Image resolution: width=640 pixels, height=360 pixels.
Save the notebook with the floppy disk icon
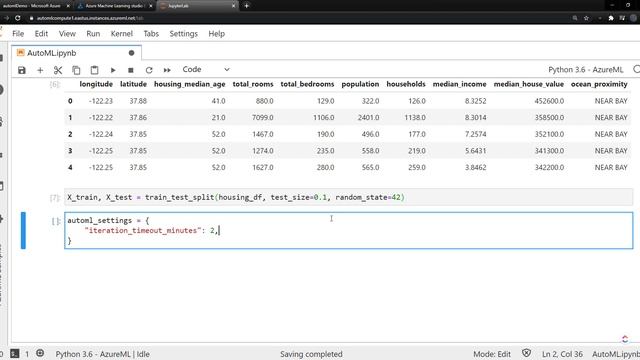click(22, 70)
